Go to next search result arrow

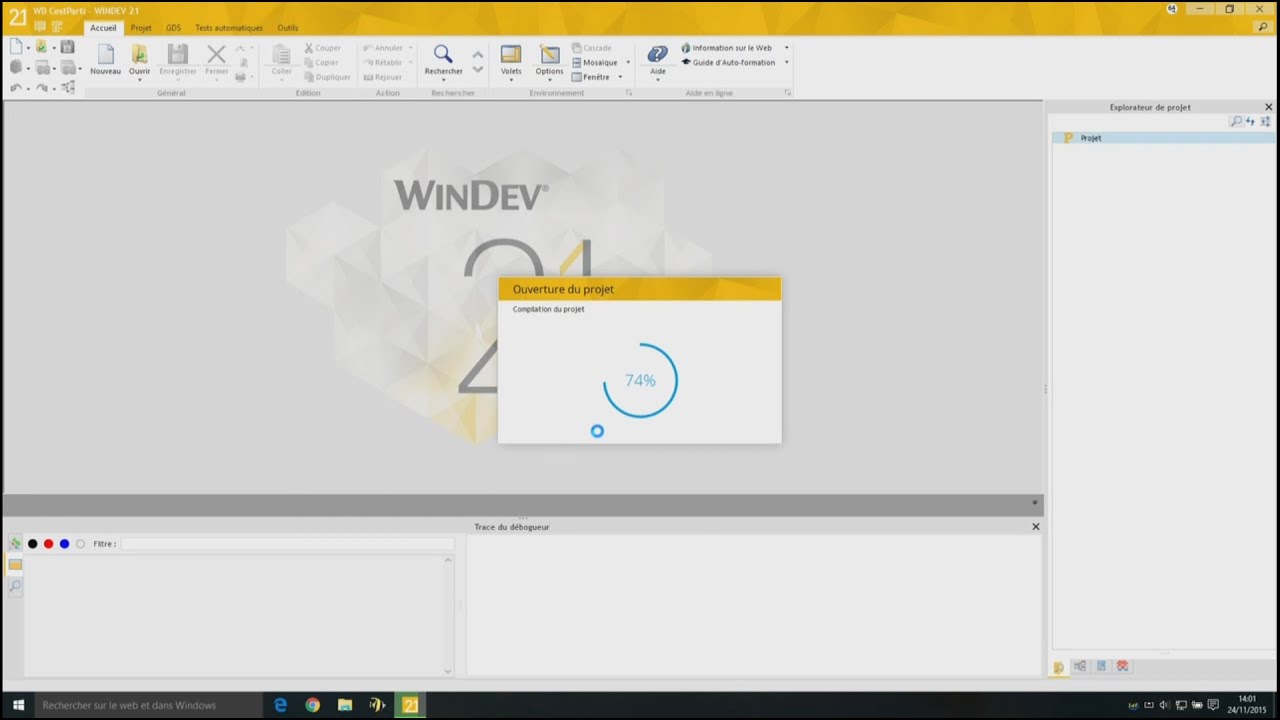478,69
